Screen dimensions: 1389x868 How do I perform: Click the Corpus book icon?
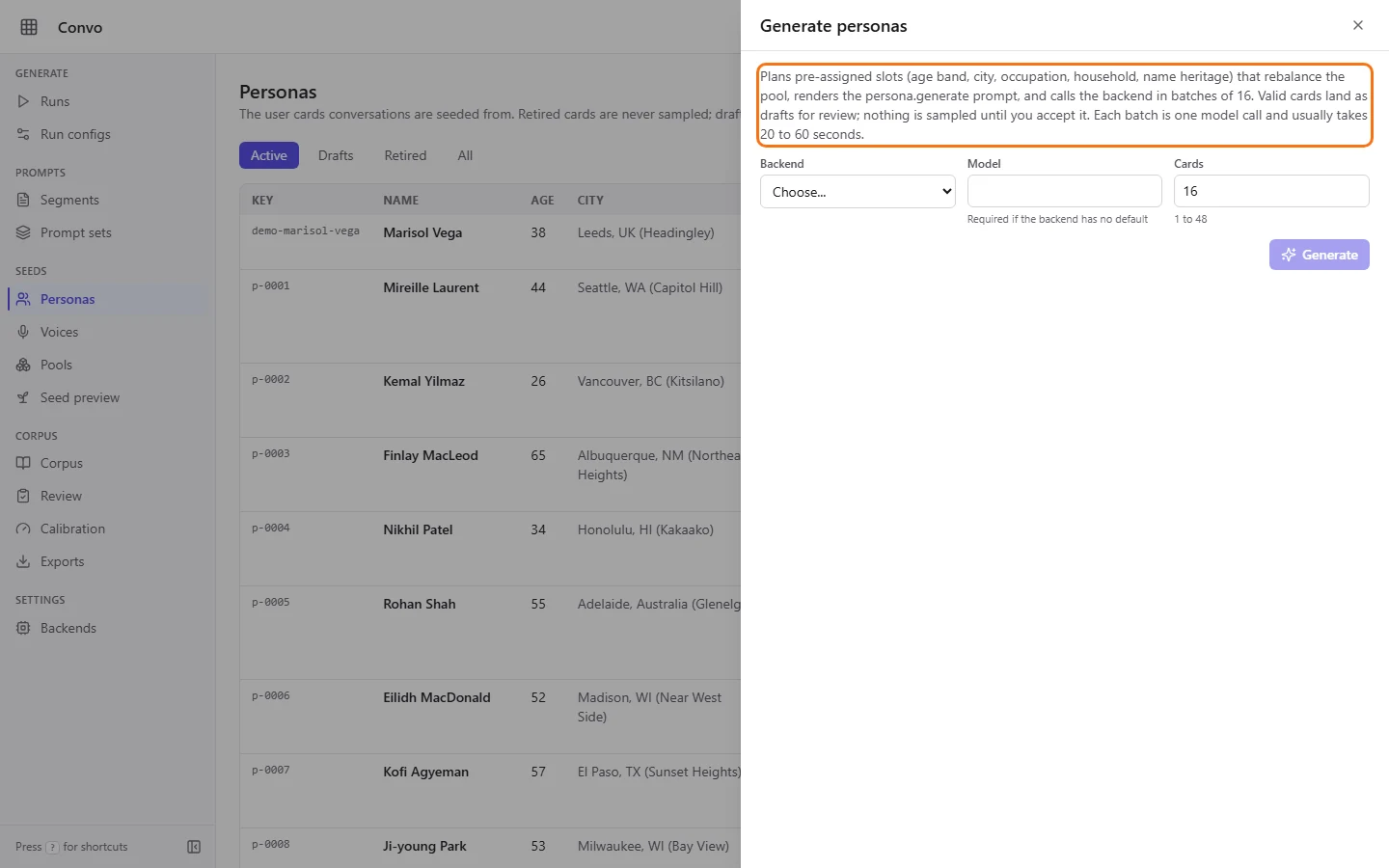pos(23,463)
